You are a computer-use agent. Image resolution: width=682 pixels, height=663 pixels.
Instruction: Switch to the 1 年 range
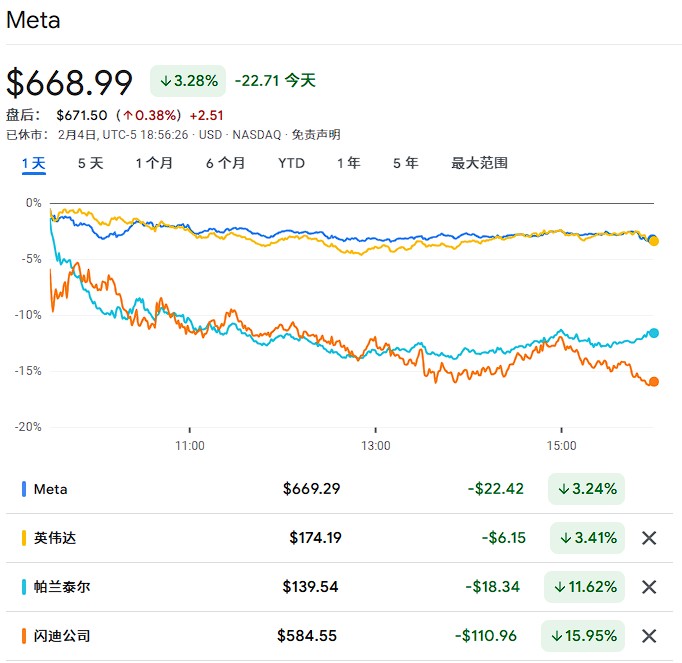click(x=348, y=163)
